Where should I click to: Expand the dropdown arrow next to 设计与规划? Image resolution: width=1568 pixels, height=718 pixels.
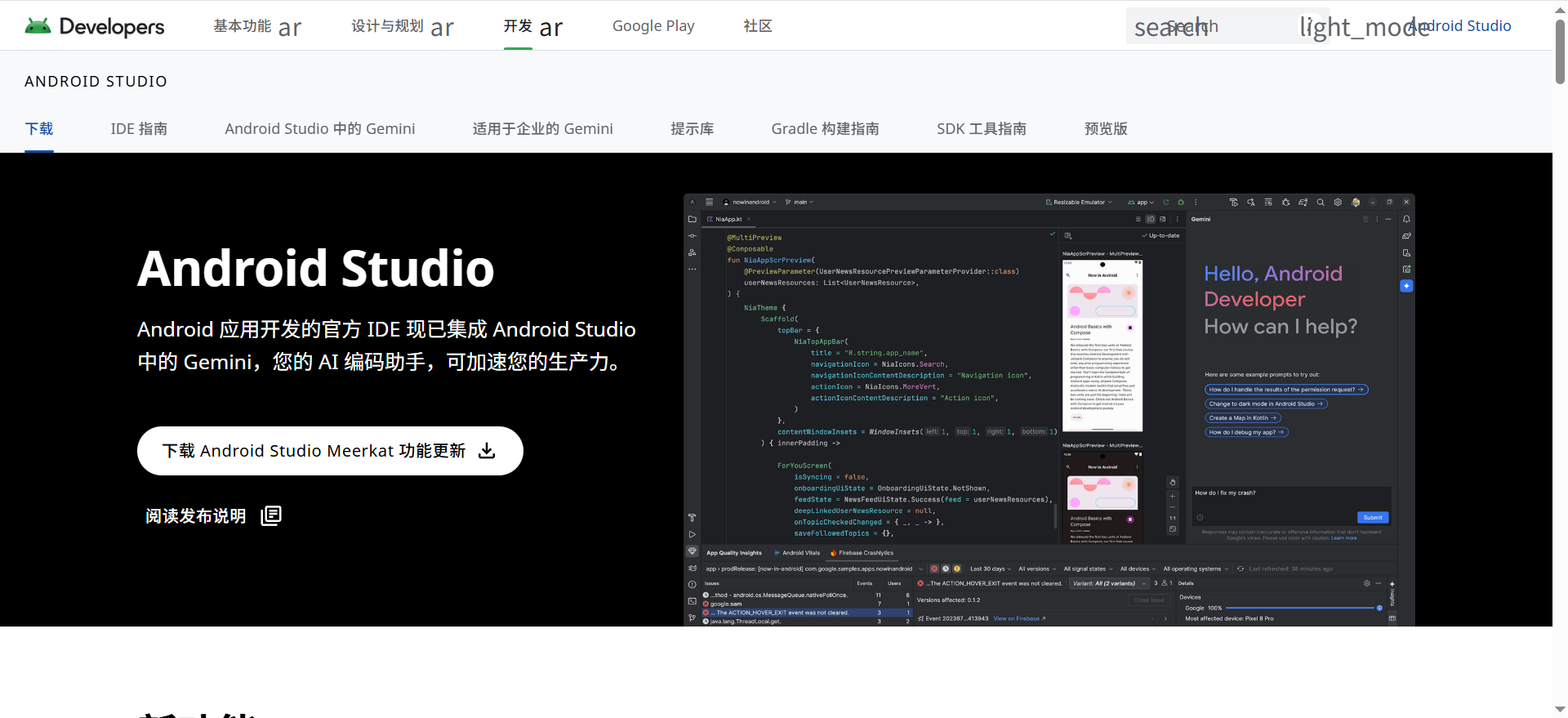[x=442, y=29]
